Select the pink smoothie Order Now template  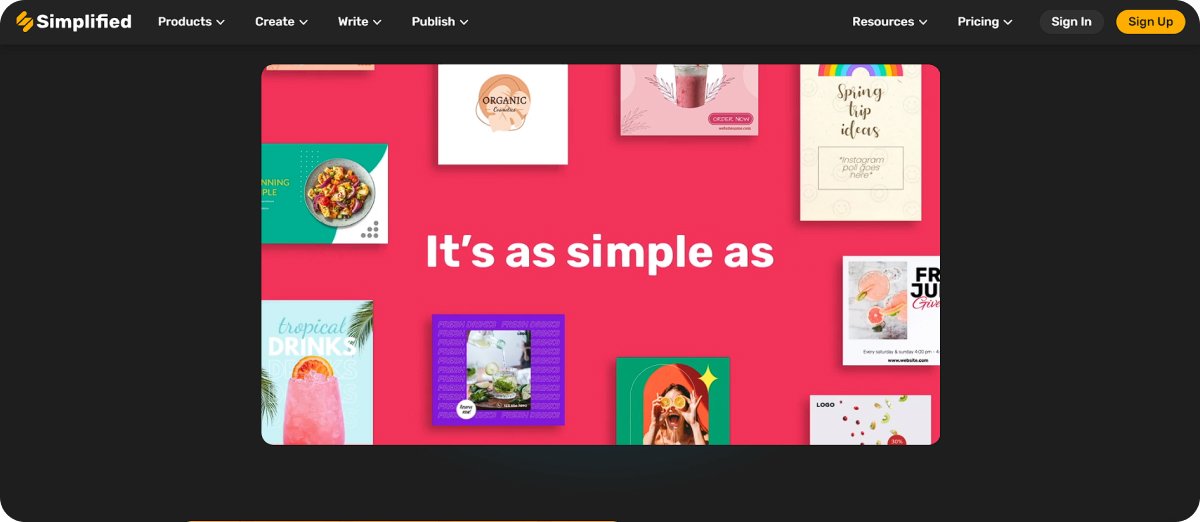[689, 99]
